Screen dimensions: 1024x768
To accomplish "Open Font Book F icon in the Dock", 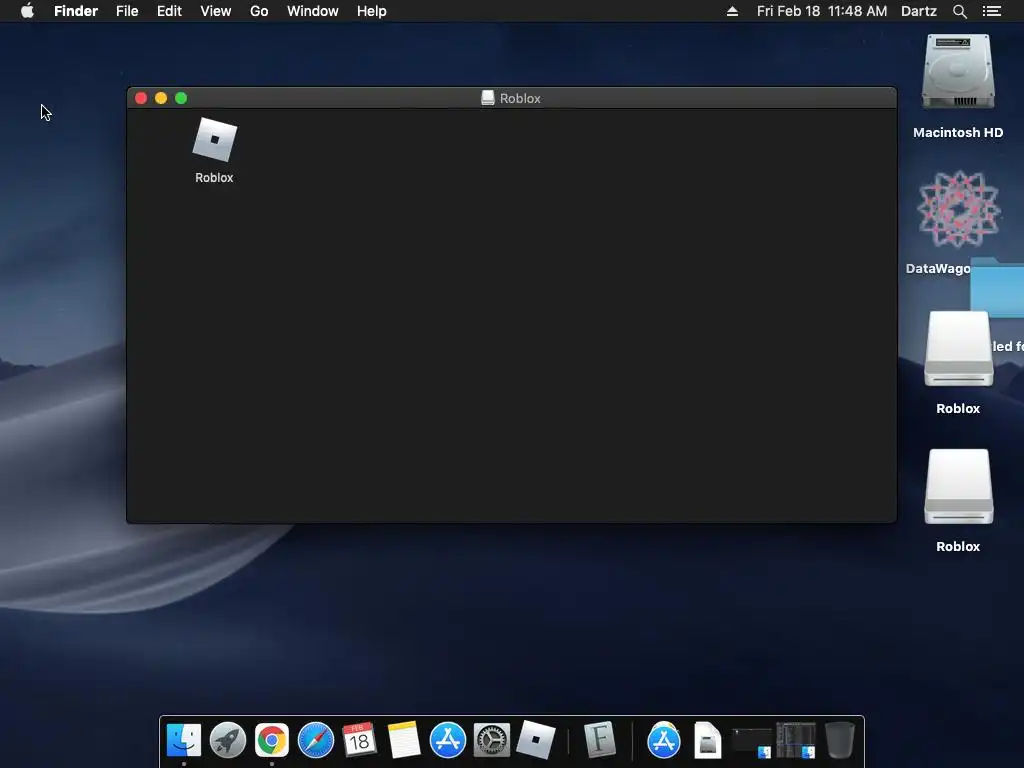I will click(600, 740).
